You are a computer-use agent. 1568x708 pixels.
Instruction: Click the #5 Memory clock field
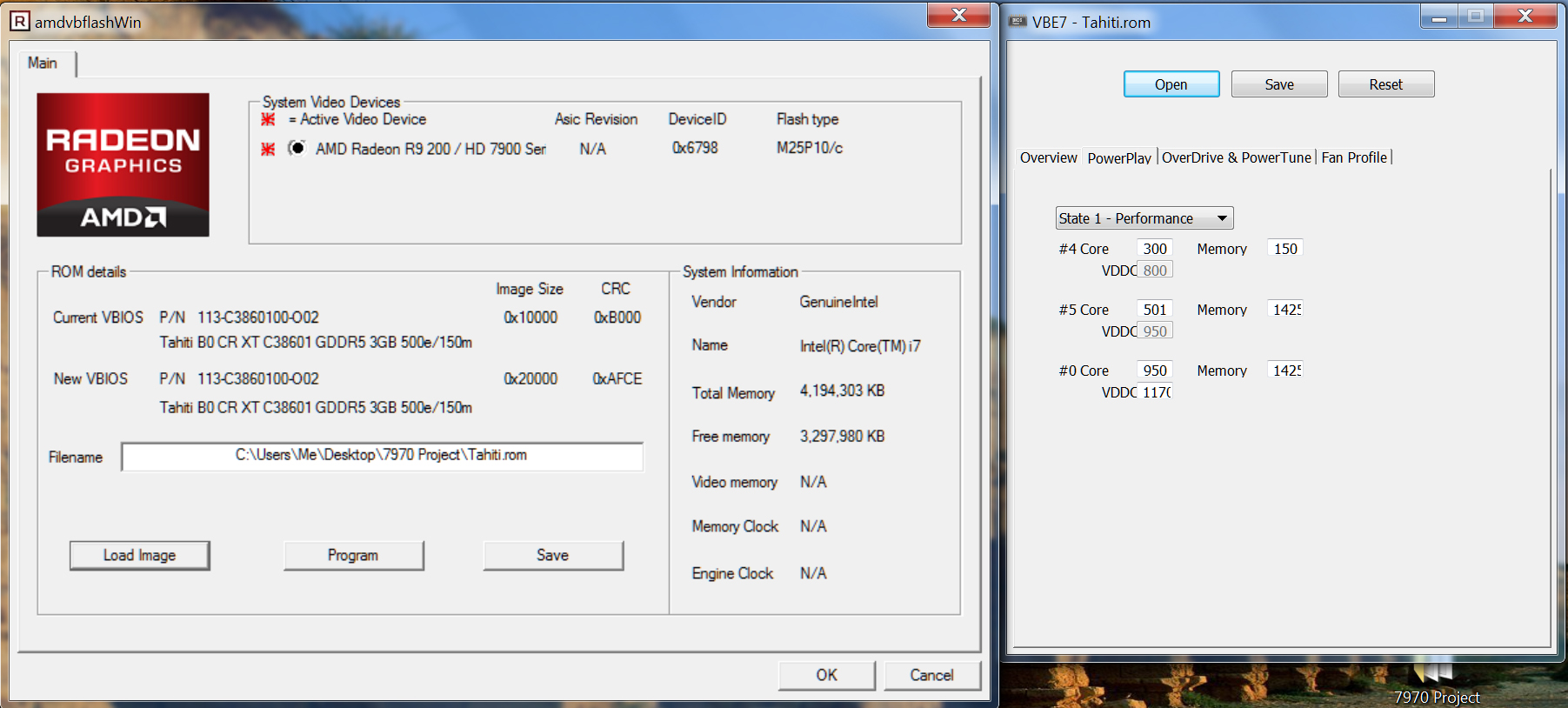(1284, 310)
